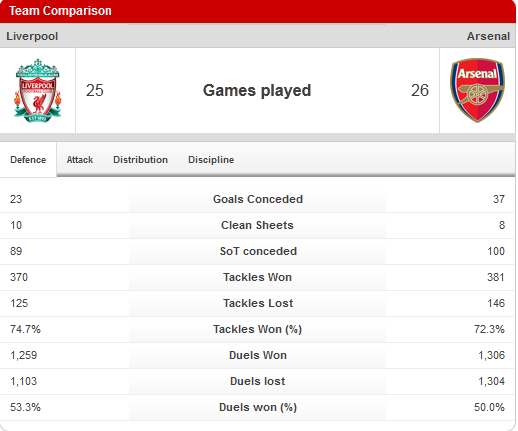Select the Tackles Won (%) row
Image resolution: width=518 pixels, height=431 pixels.
point(257,329)
